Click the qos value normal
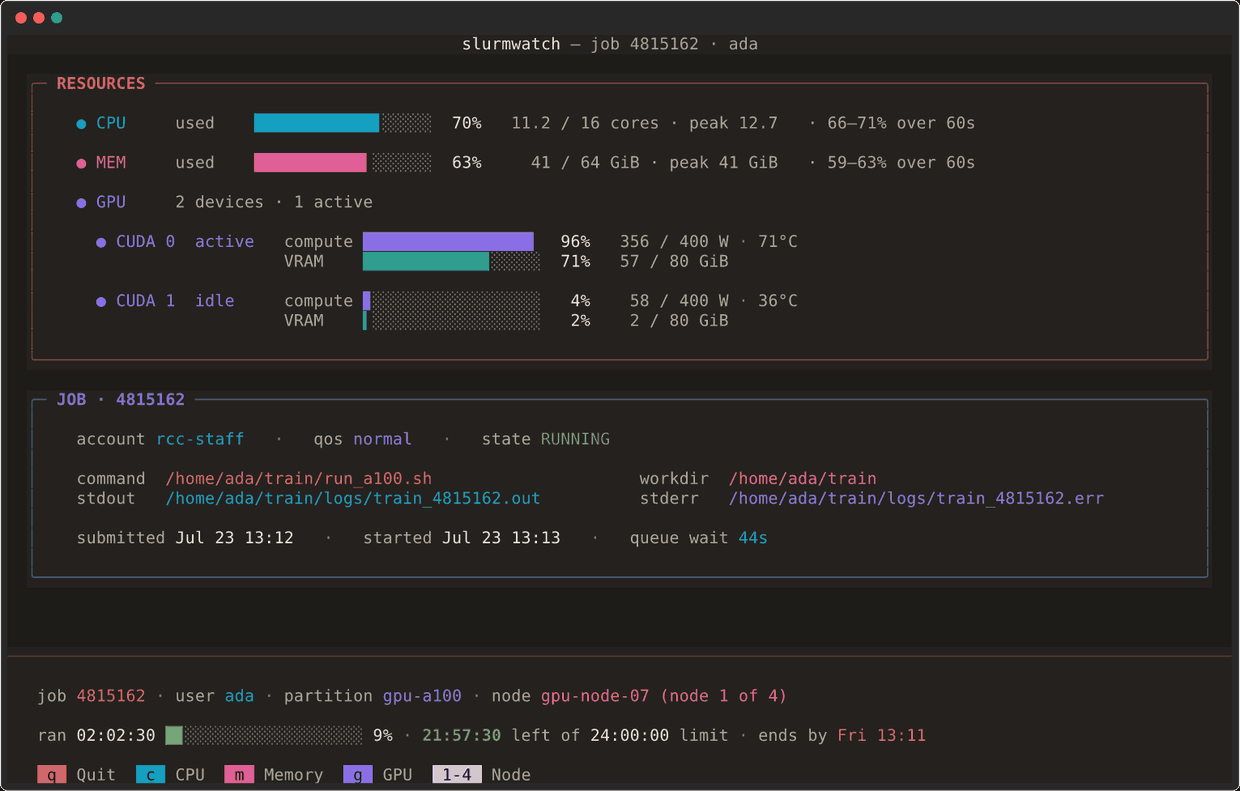 (x=382, y=439)
